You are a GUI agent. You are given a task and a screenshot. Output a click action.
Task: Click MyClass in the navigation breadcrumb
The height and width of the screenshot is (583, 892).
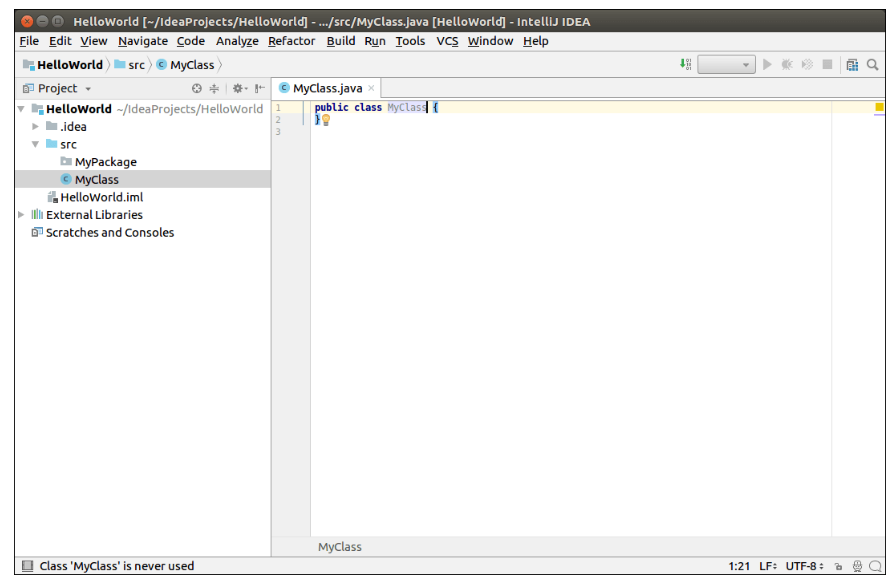point(185,65)
